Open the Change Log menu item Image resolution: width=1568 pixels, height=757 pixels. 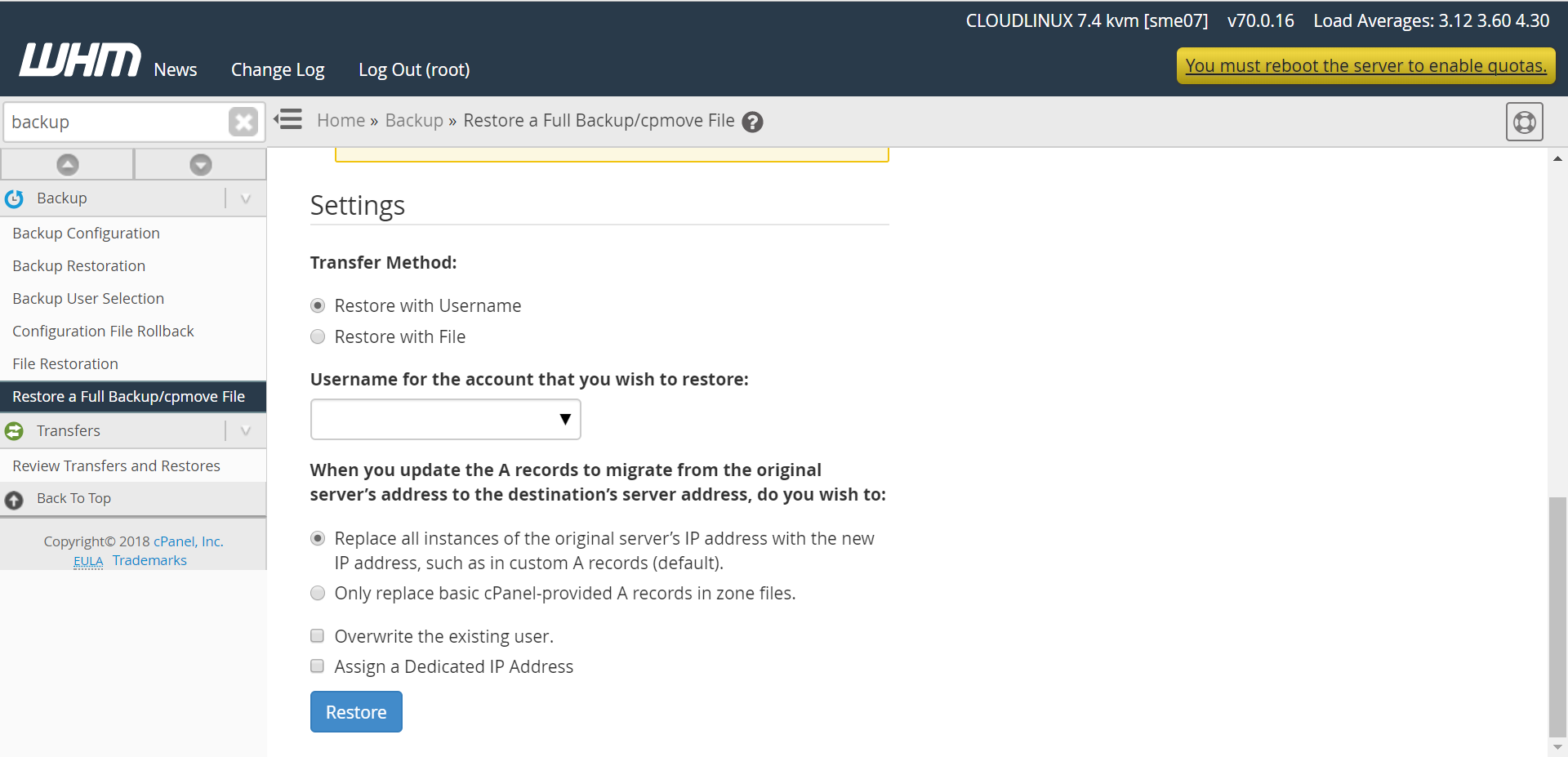[278, 70]
